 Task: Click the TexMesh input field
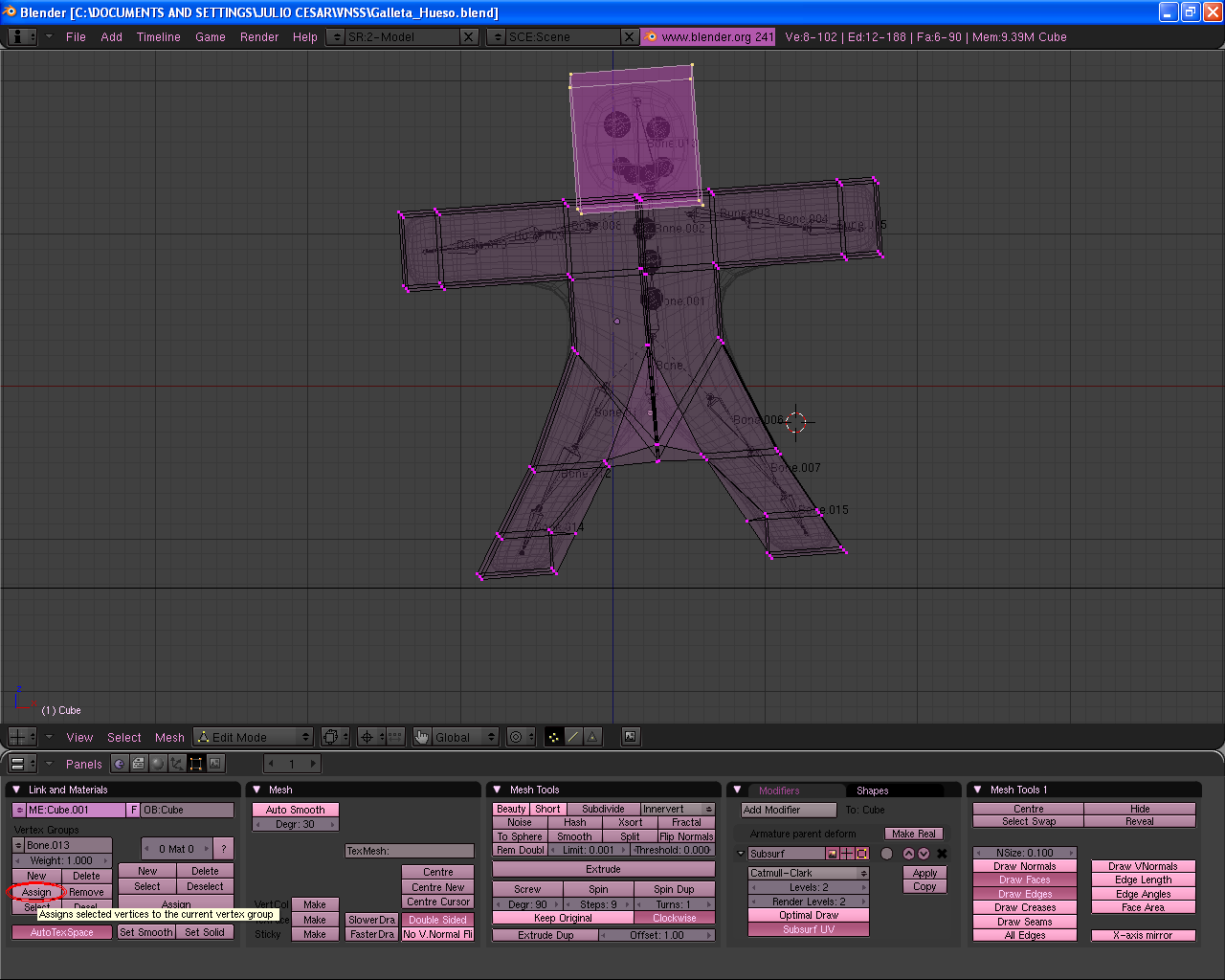tap(410, 851)
